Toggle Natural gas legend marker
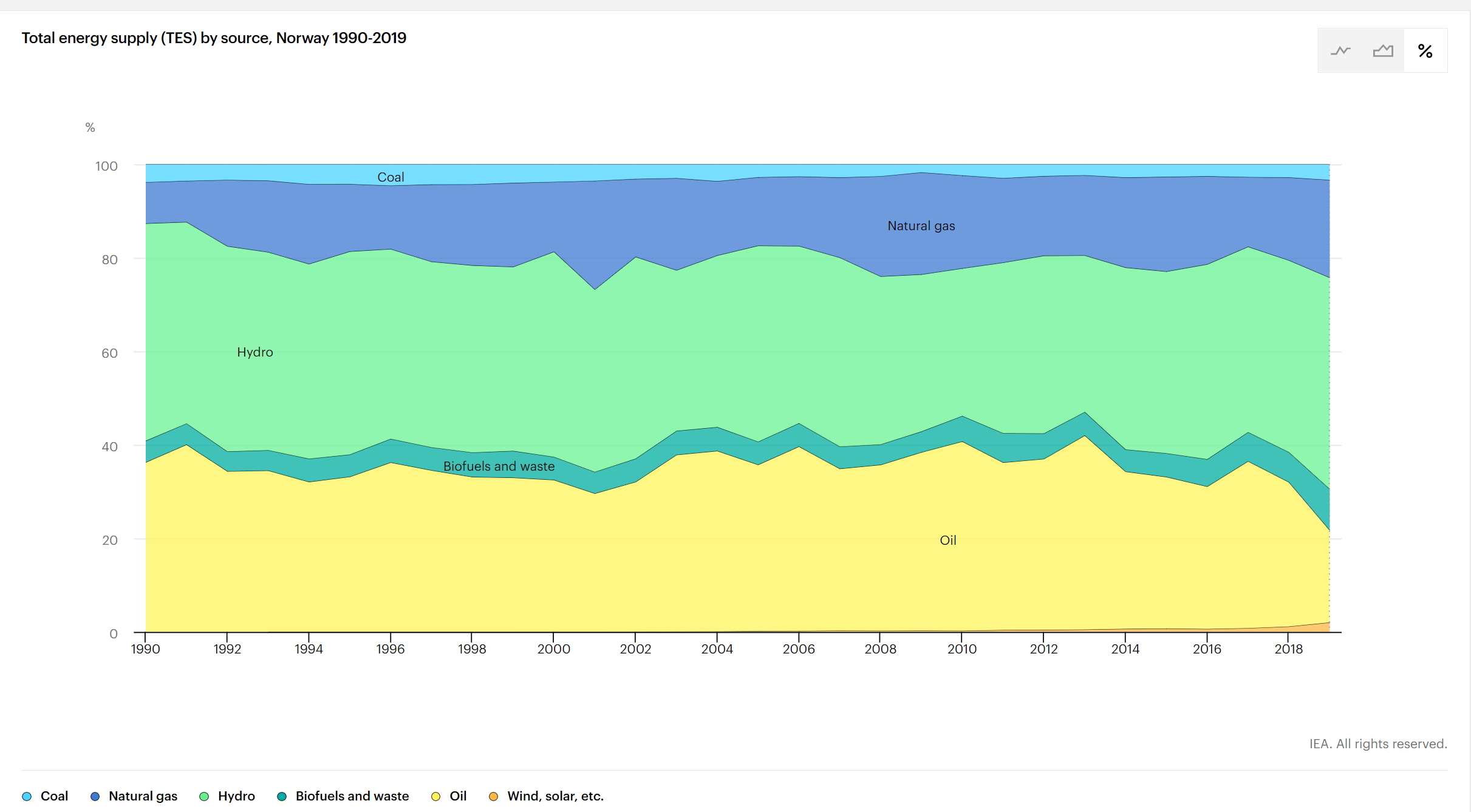Image resolution: width=1471 pixels, height=812 pixels. (95, 796)
